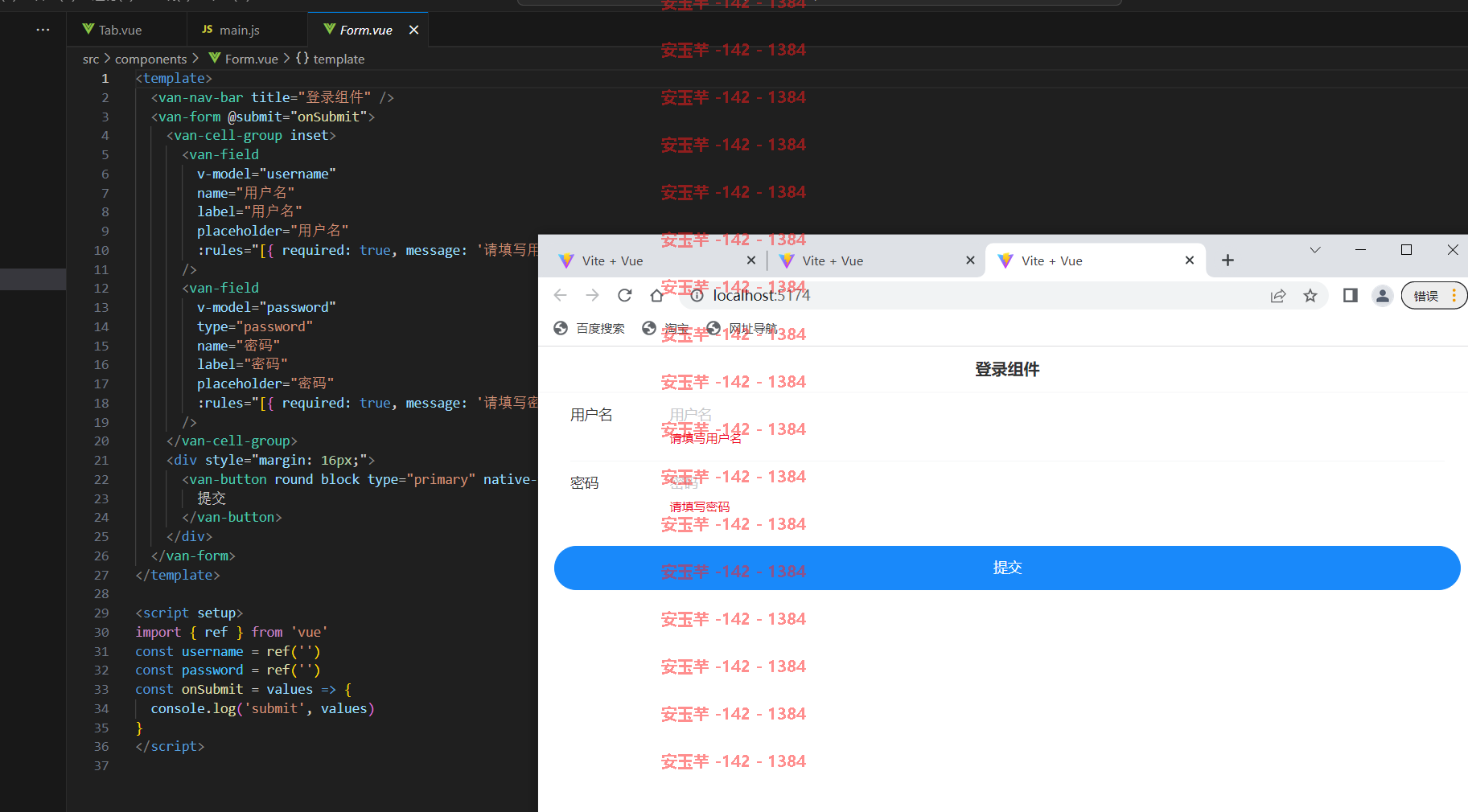Image resolution: width=1468 pixels, height=812 pixels.
Task: Open the 网址导航 bookmark
Action: tap(742, 328)
